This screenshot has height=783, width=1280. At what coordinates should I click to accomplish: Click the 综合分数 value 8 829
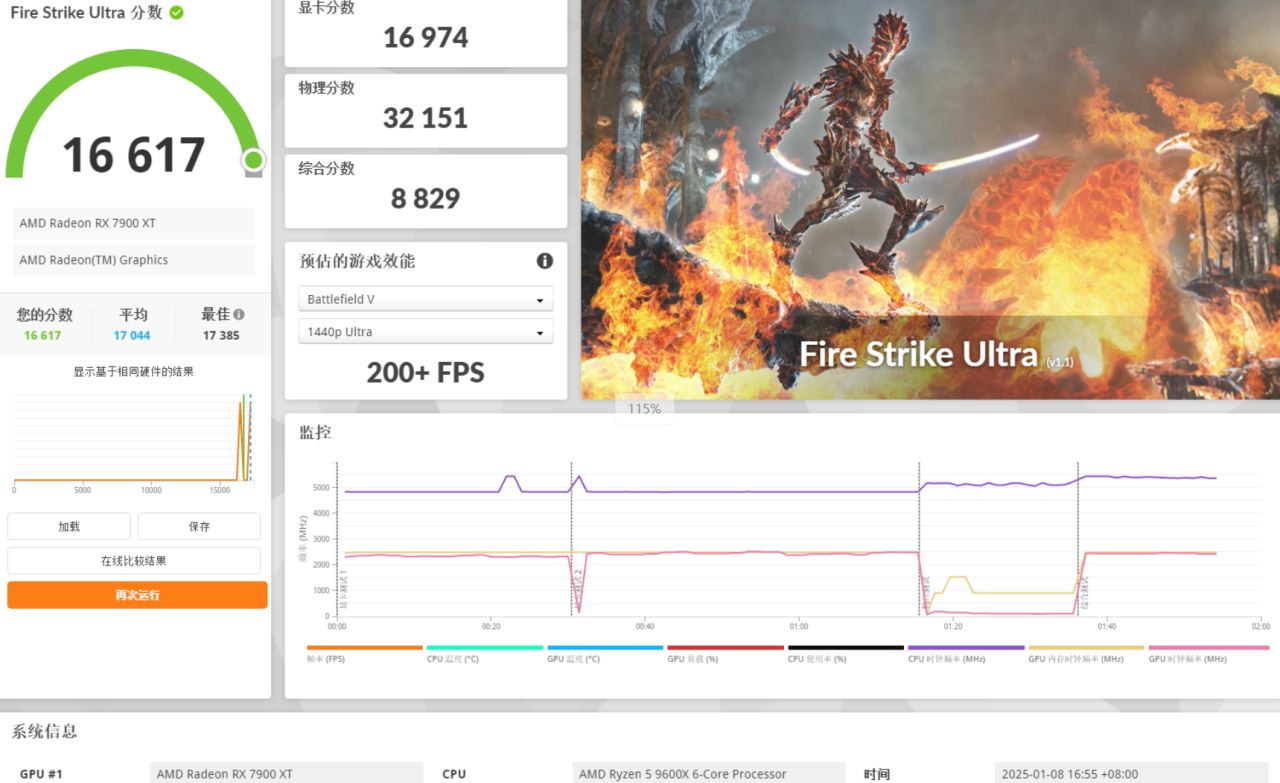tap(426, 198)
